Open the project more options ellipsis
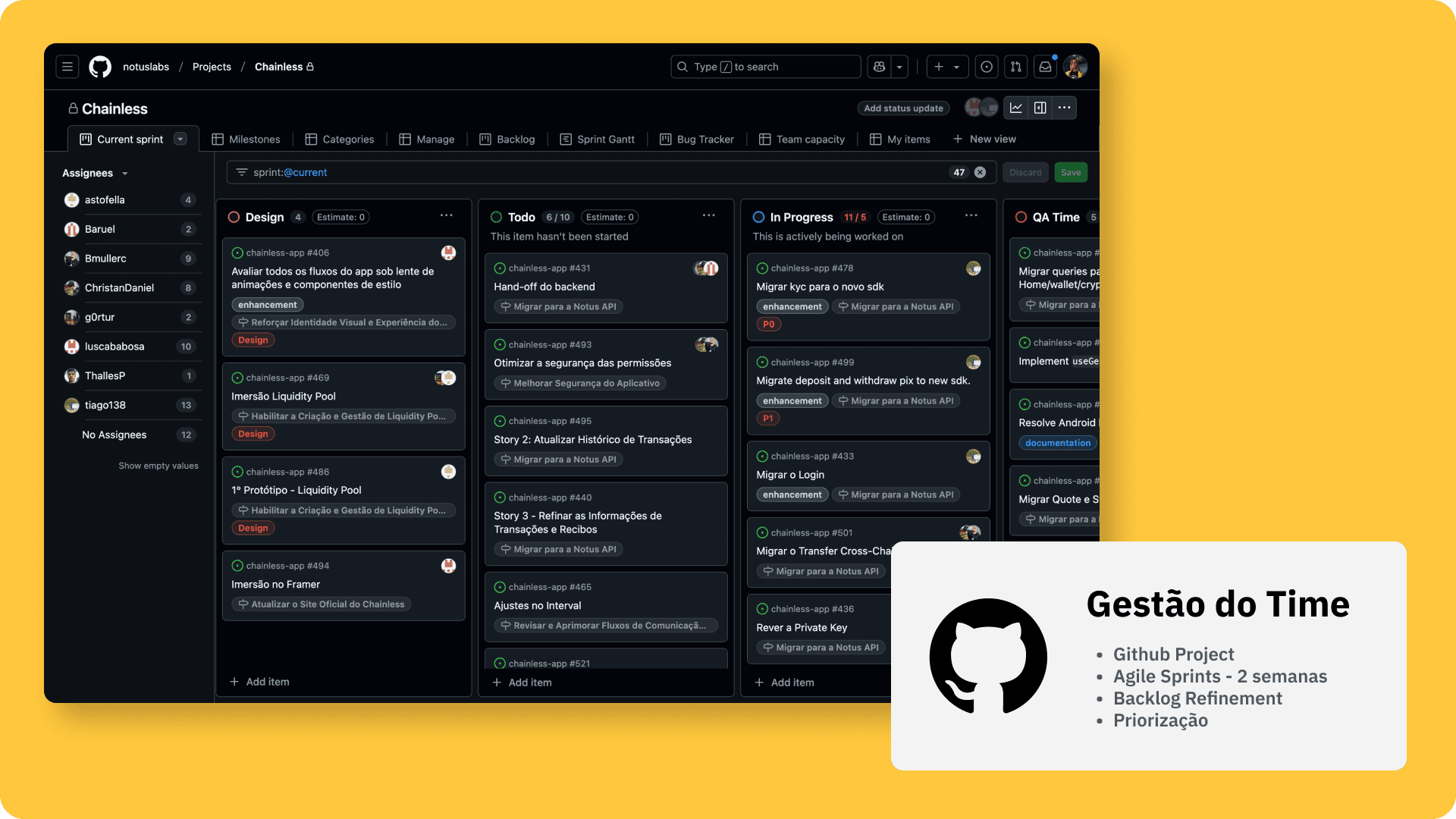This screenshot has width=1456, height=819. click(x=1065, y=108)
